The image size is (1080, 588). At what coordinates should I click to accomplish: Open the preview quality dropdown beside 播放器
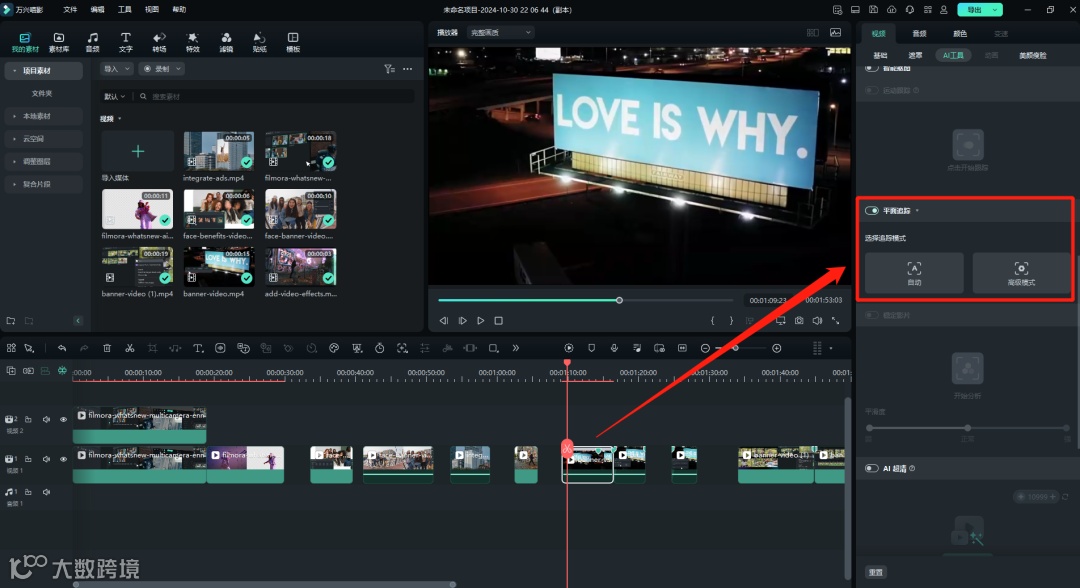(x=500, y=32)
